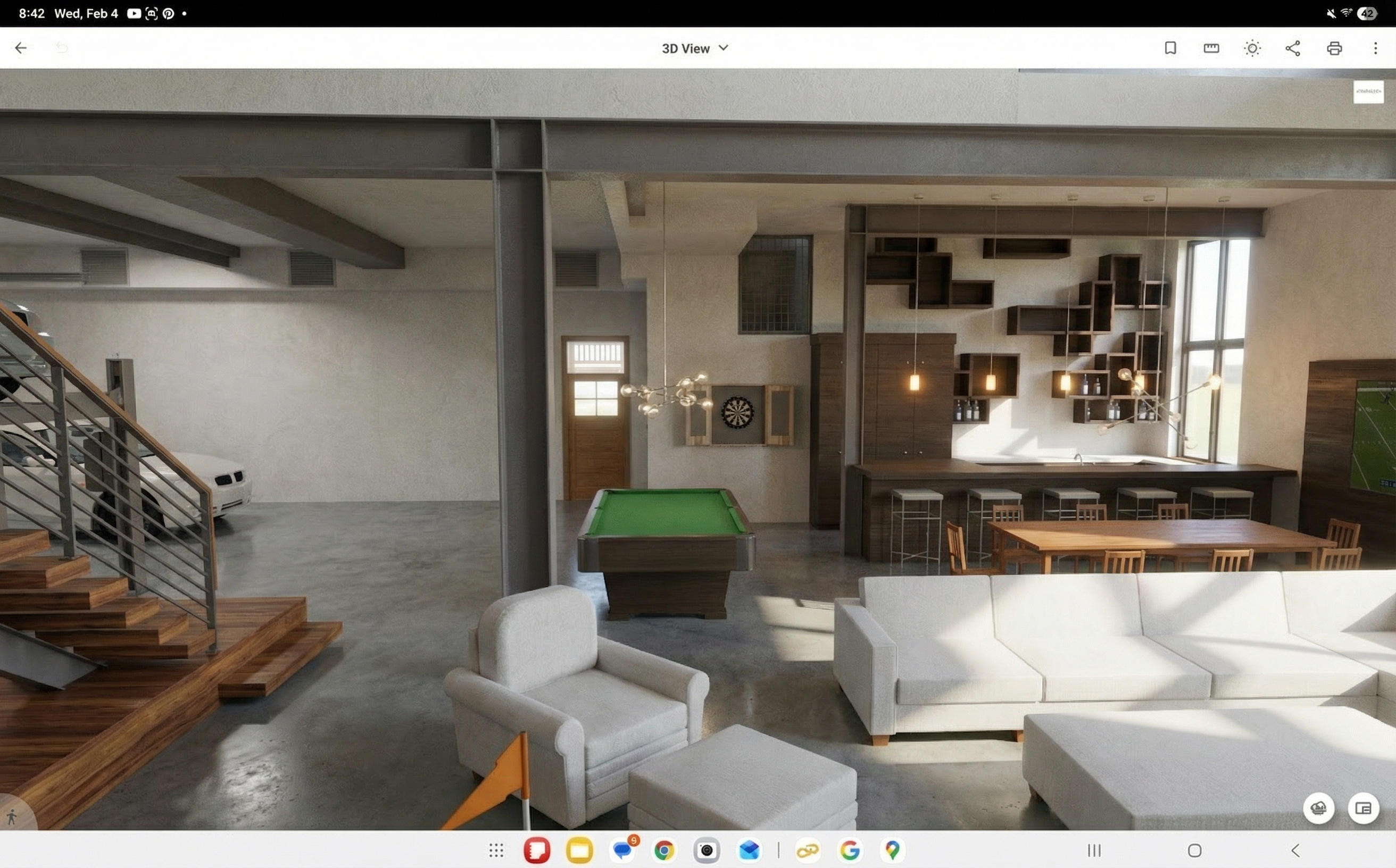
Task: Share the 3D view
Action: (1293, 48)
